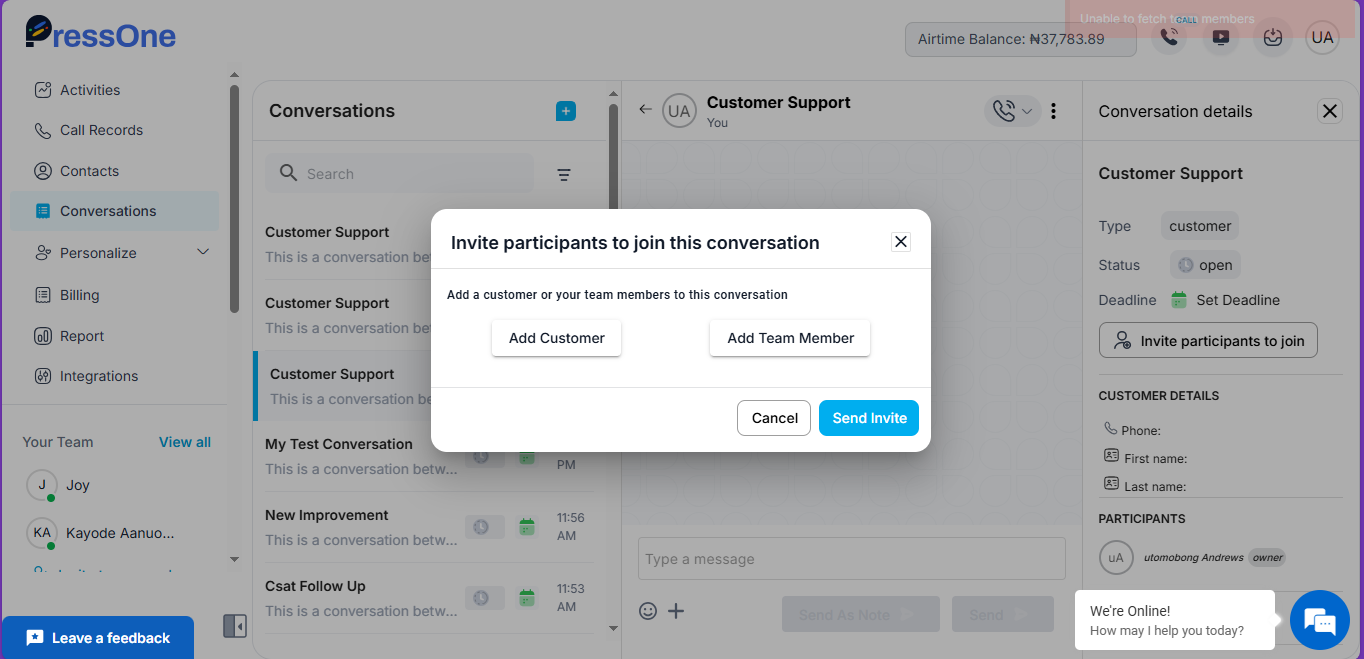Image resolution: width=1364 pixels, height=659 pixels.
Task: Click the Send Invite button
Action: pos(869,418)
